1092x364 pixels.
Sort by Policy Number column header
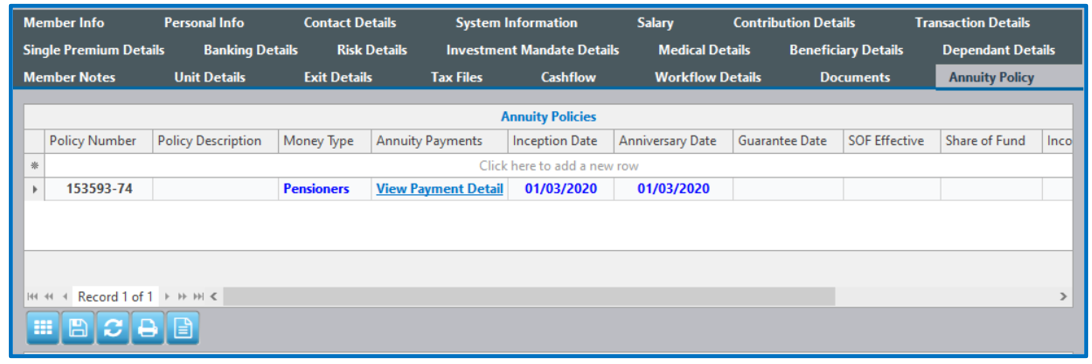click(x=99, y=141)
